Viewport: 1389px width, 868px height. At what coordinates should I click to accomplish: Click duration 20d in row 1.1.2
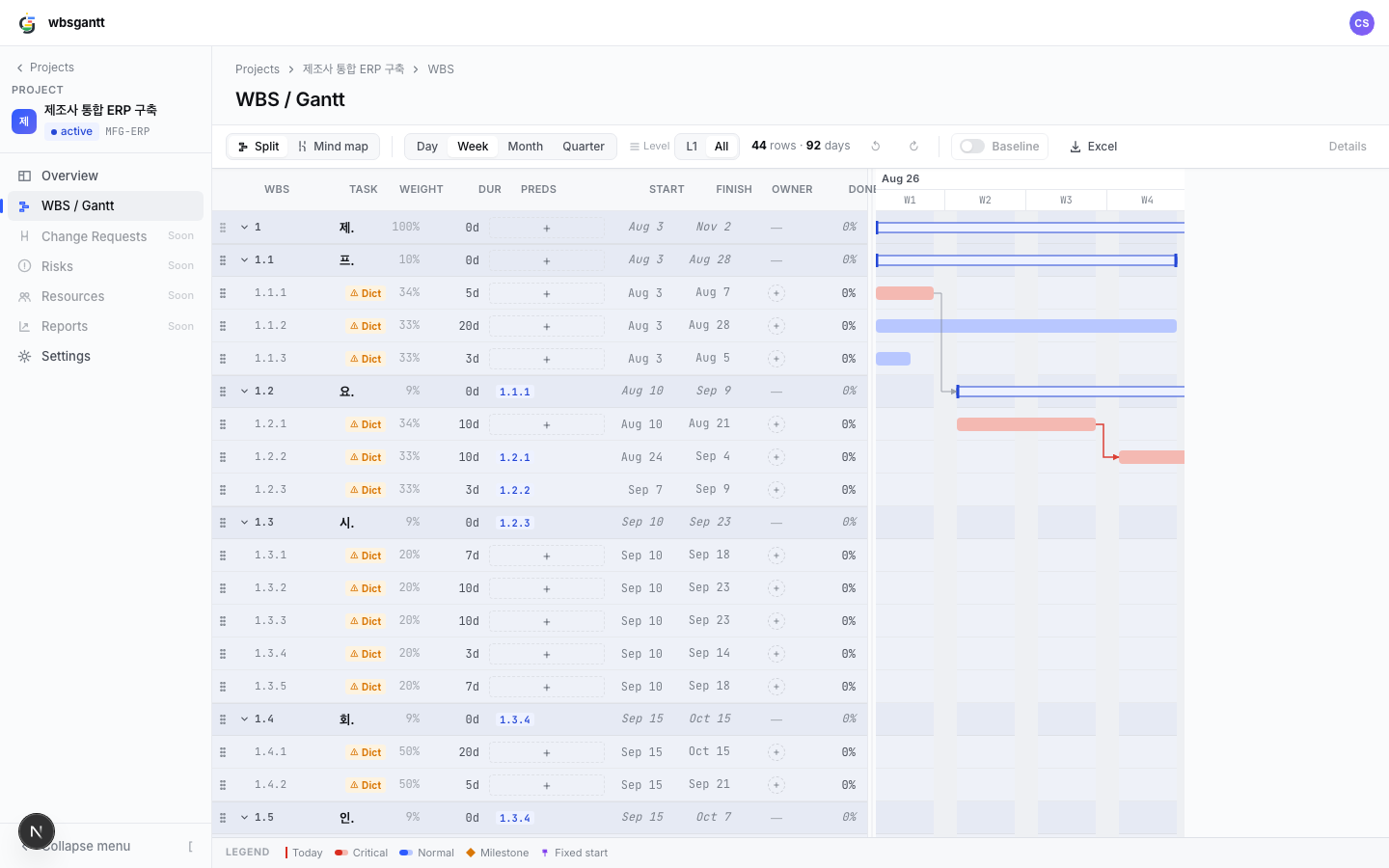pyautogui.click(x=469, y=326)
